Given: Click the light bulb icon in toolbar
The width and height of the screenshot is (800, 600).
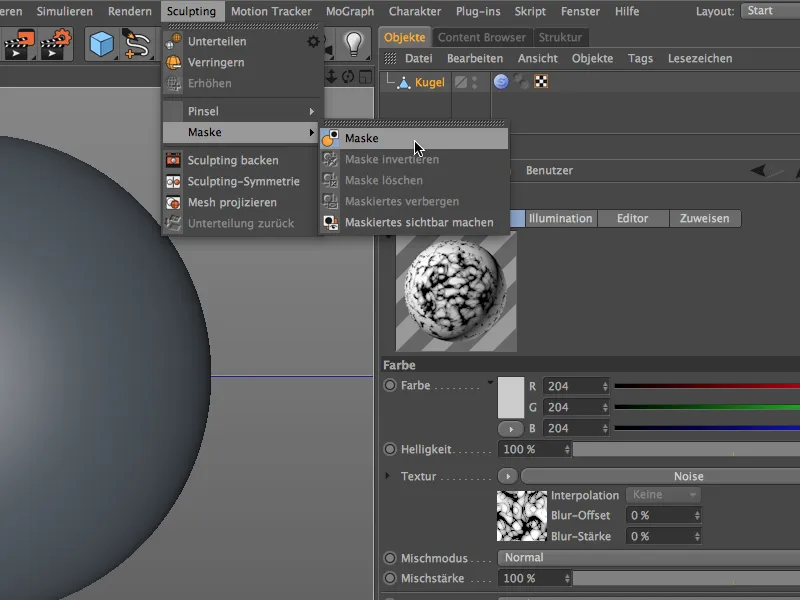Looking at the screenshot, I should click(x=352, y=43).
